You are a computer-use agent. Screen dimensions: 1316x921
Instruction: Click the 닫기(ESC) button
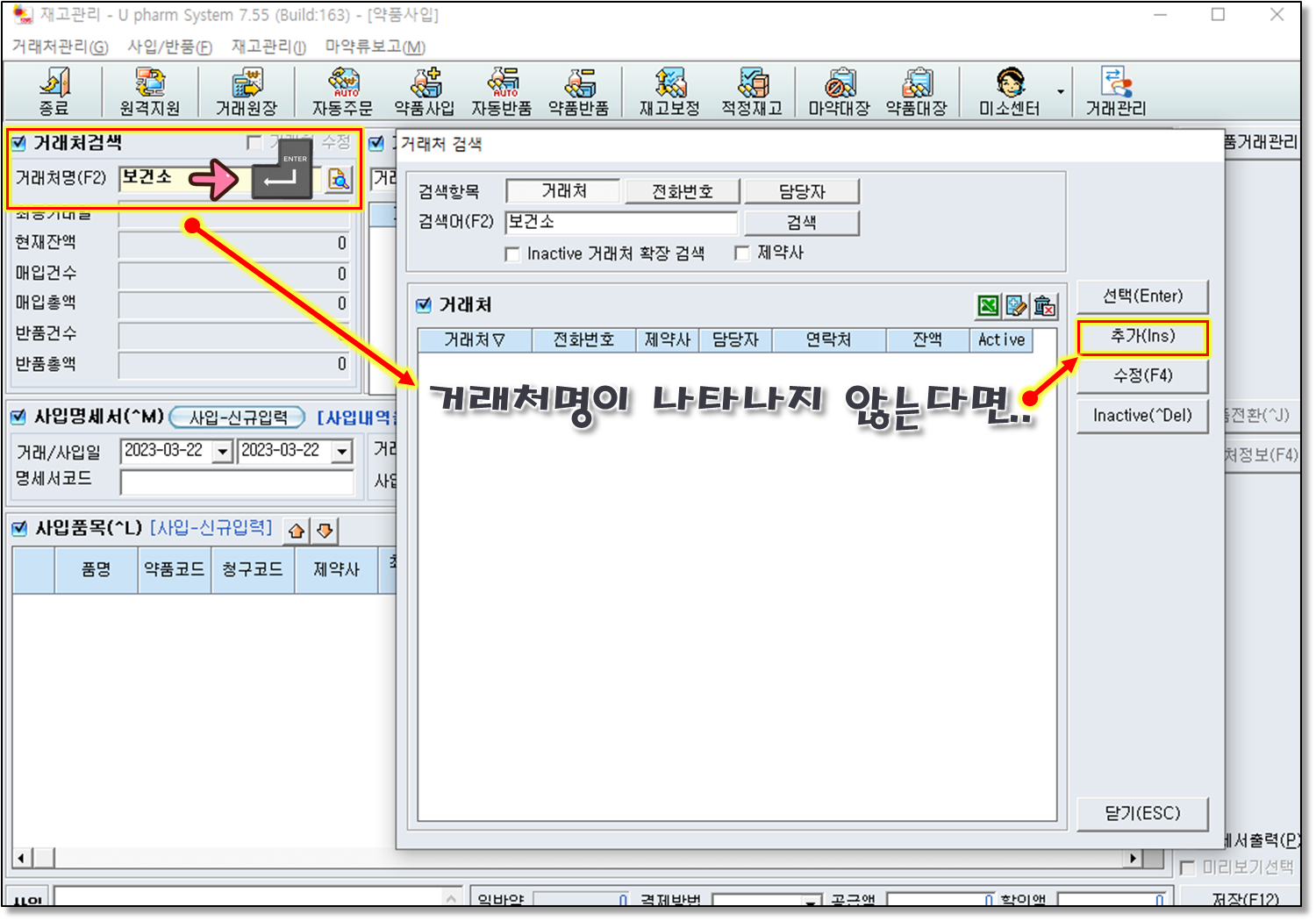point(1142,813)
